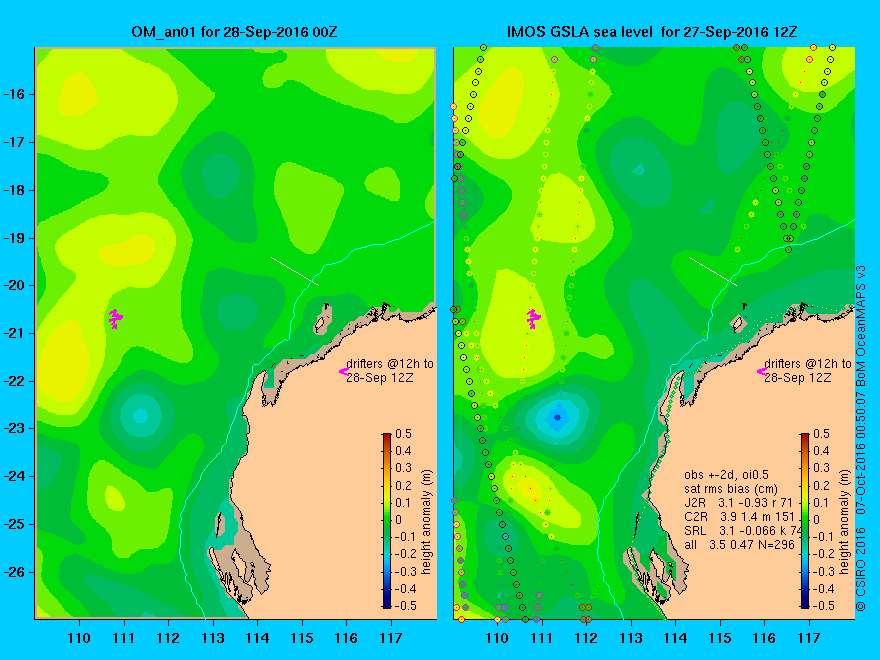
Task: Click magenta drifter legend symbol in right panel
Action: pyautogui.click(x=762, y=371)
